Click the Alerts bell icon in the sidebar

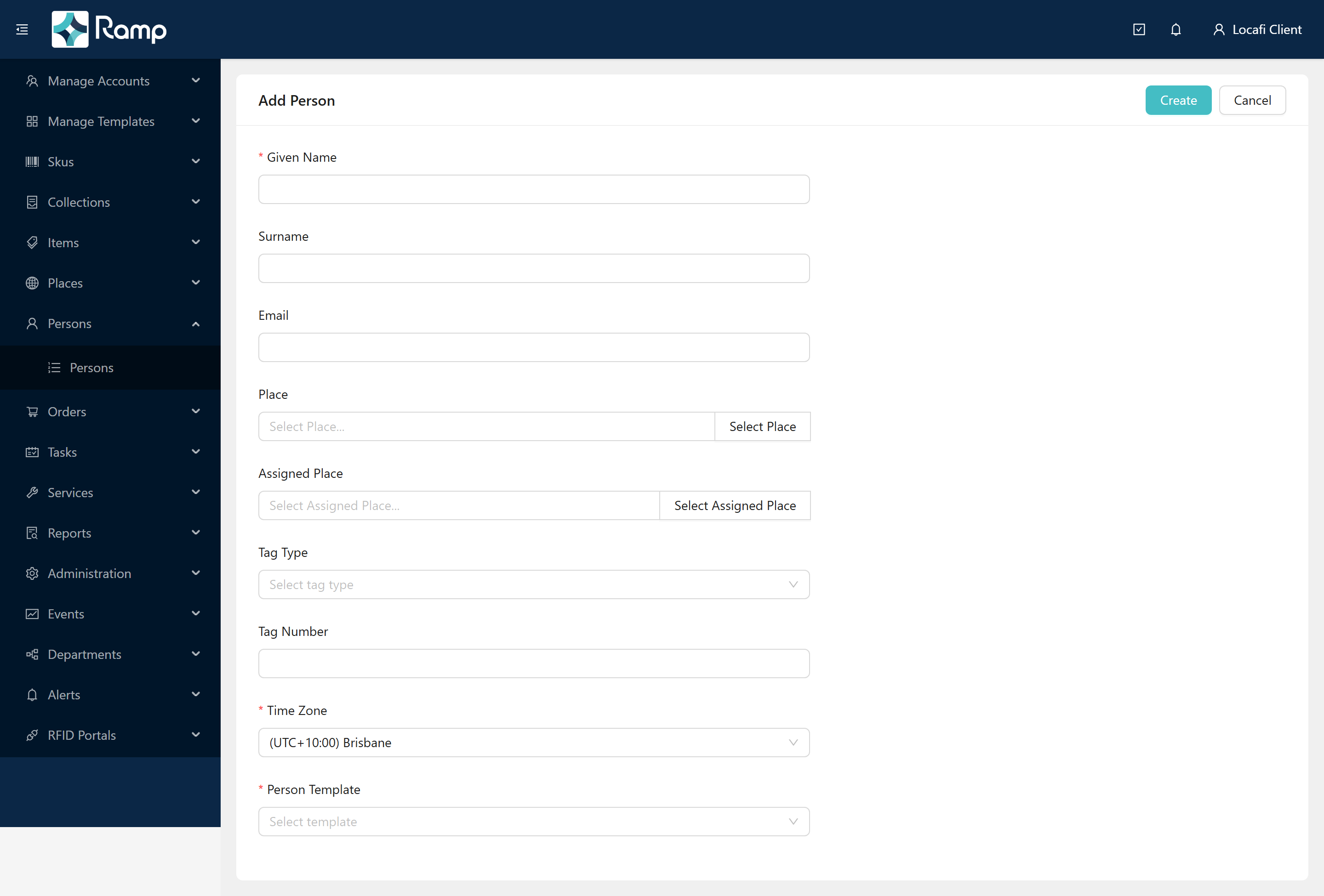point(32,694)
